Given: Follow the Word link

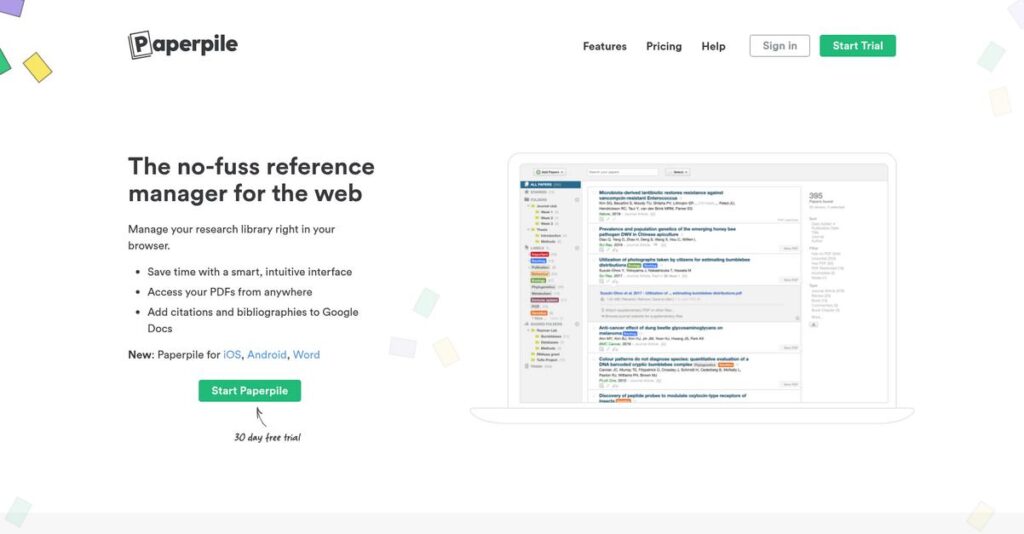Looking at the screenshot, I should (306, 354).
